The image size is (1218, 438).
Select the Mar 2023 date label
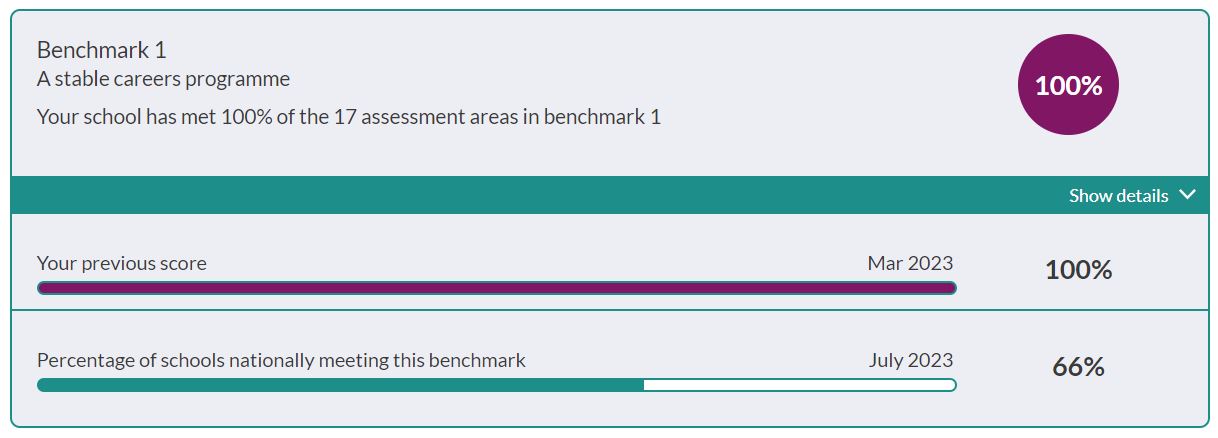[910, 263]
